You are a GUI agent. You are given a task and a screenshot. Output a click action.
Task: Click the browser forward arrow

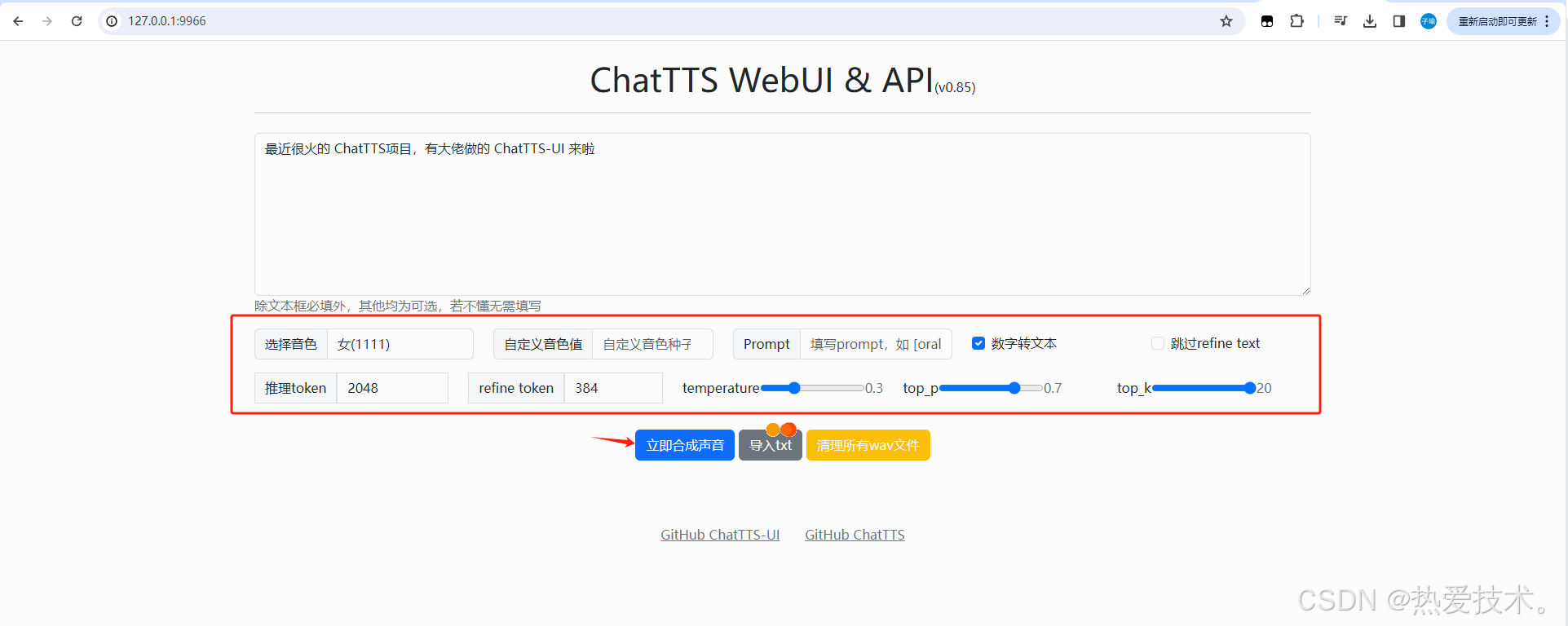pos(47,21)
